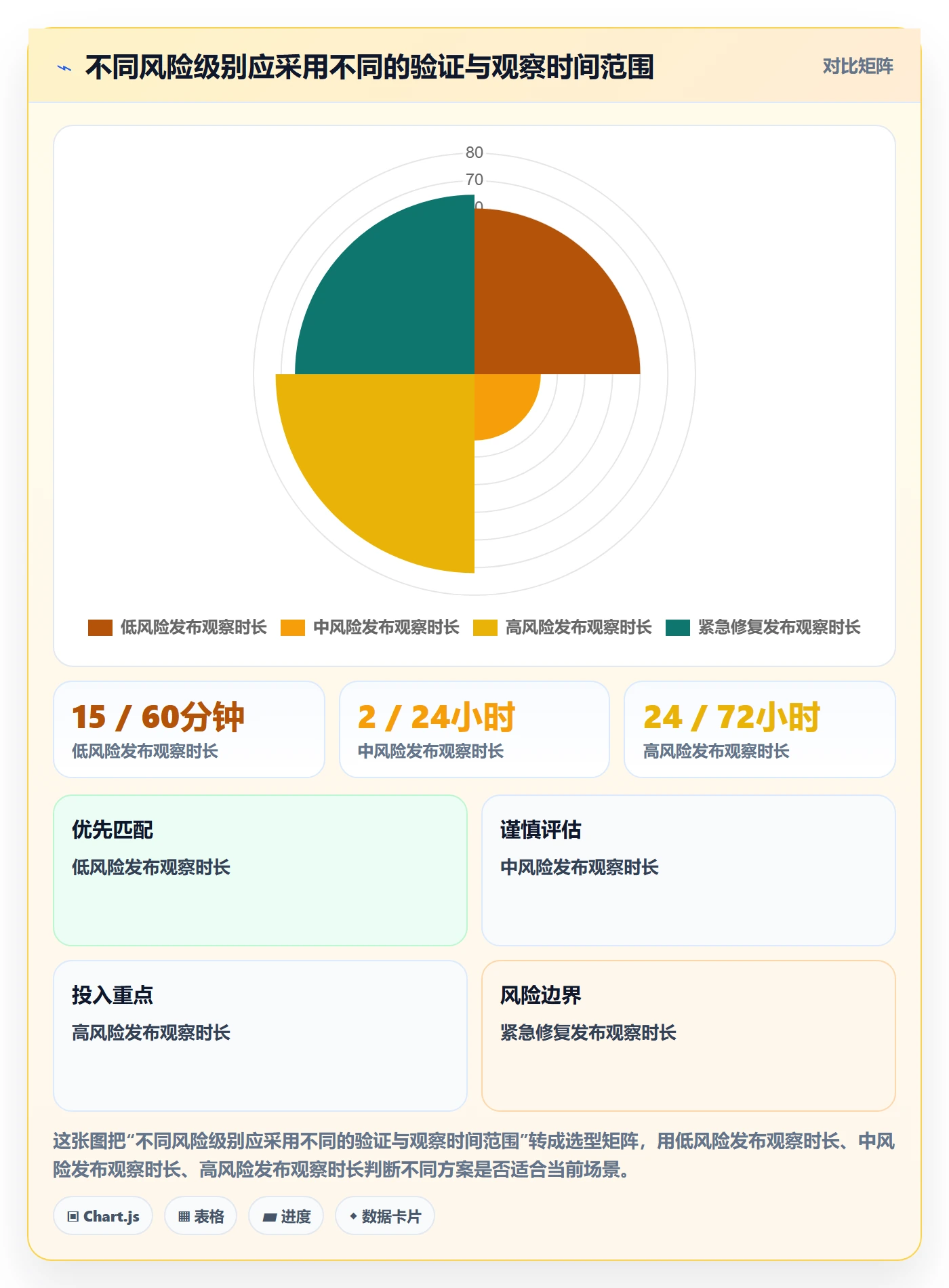The height and width of the screenshot is (1288, 949).
Task: Toggle the 高风险发布观察时长 legend swatch
Action: [485, 628]
